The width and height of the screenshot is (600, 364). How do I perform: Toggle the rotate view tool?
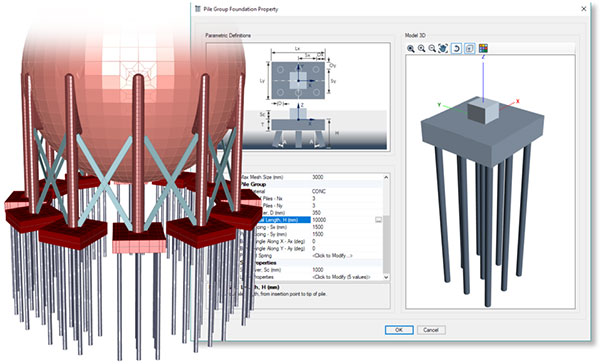point(456,49)
